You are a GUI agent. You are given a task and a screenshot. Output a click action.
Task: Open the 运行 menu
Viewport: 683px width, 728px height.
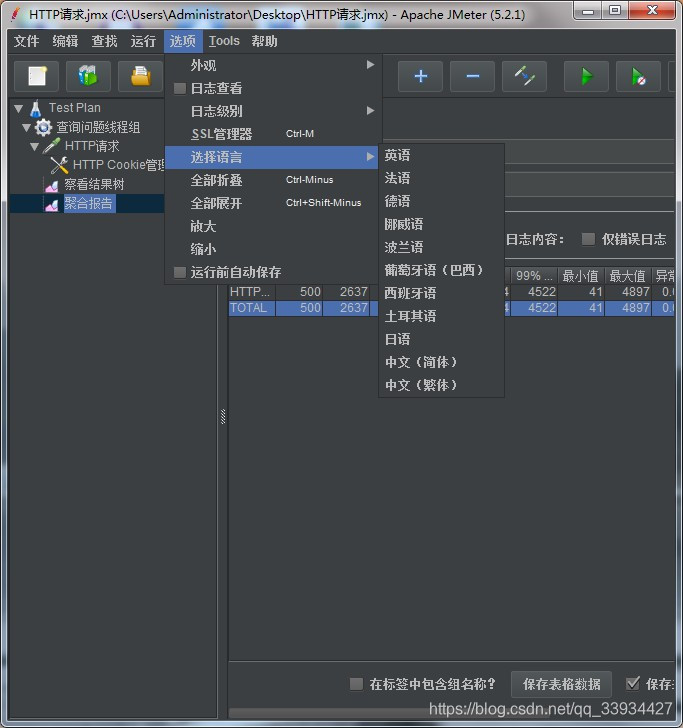point(143,41)
